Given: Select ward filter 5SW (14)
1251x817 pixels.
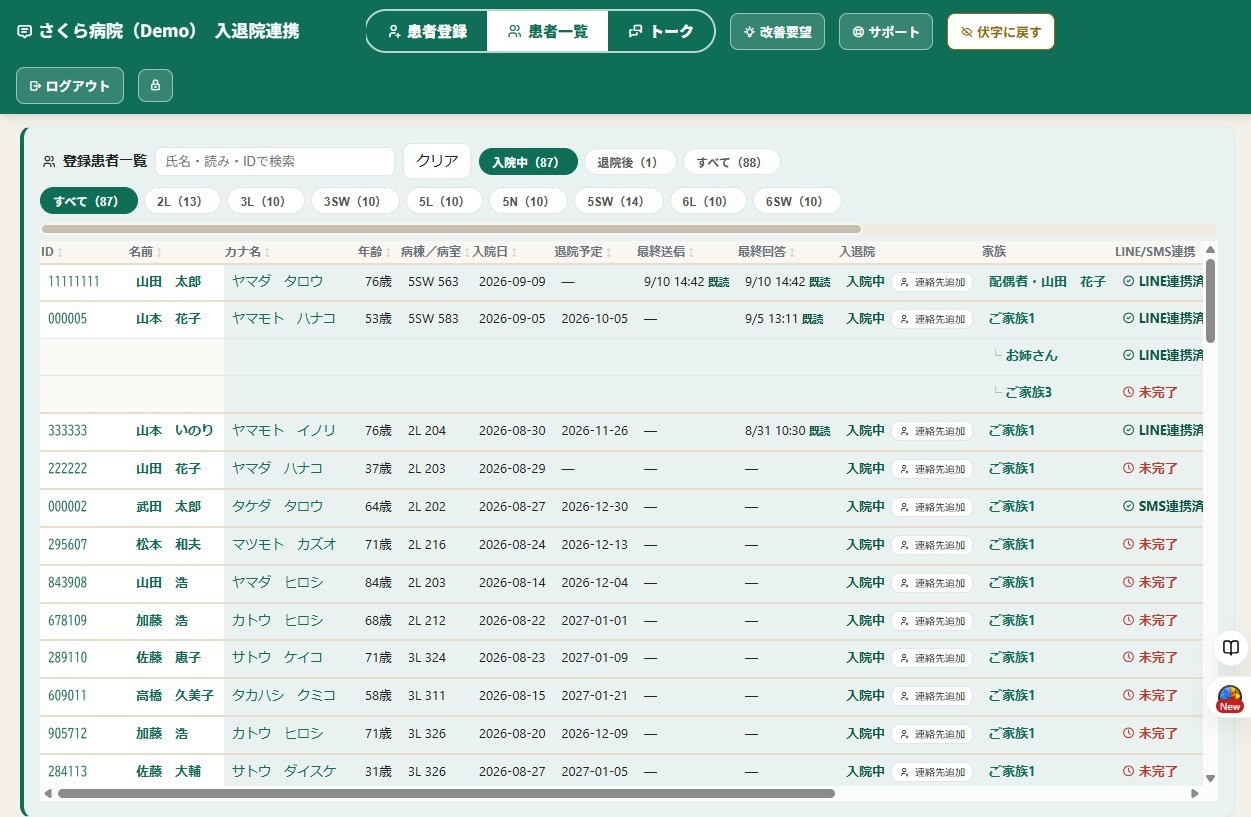Looking at the screenshot, I should point(618,201).
